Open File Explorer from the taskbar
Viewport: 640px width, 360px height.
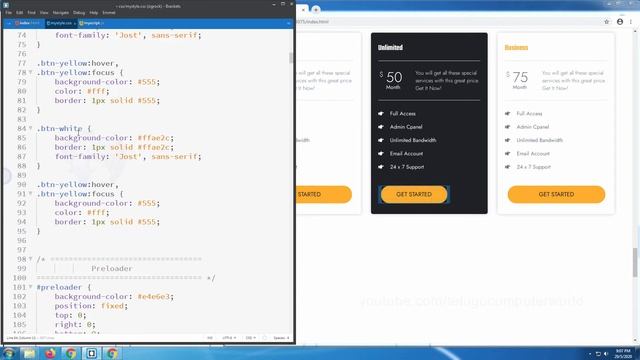29,353
